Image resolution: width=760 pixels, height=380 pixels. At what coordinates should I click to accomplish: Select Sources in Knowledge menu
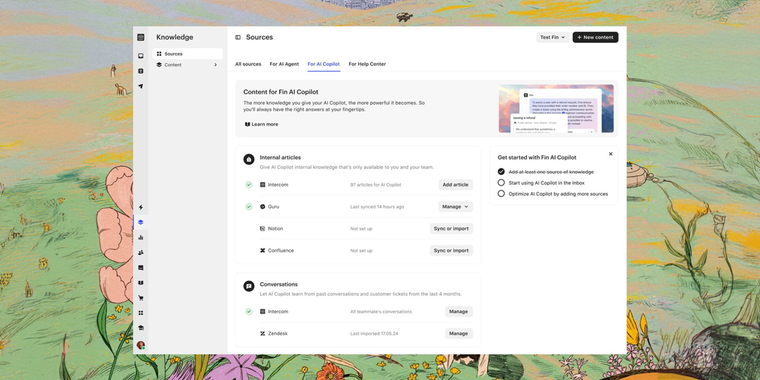click(188, 54)
